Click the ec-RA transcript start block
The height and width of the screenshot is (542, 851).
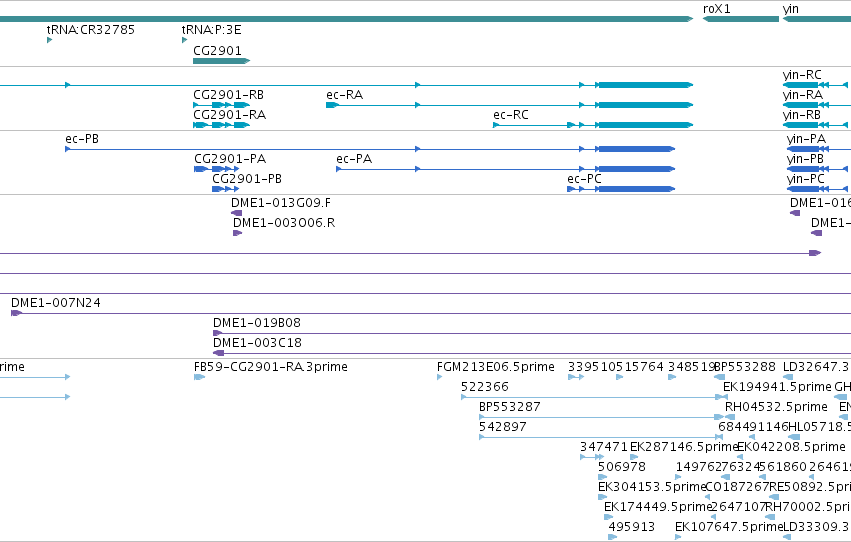click(x=332, y=105)
